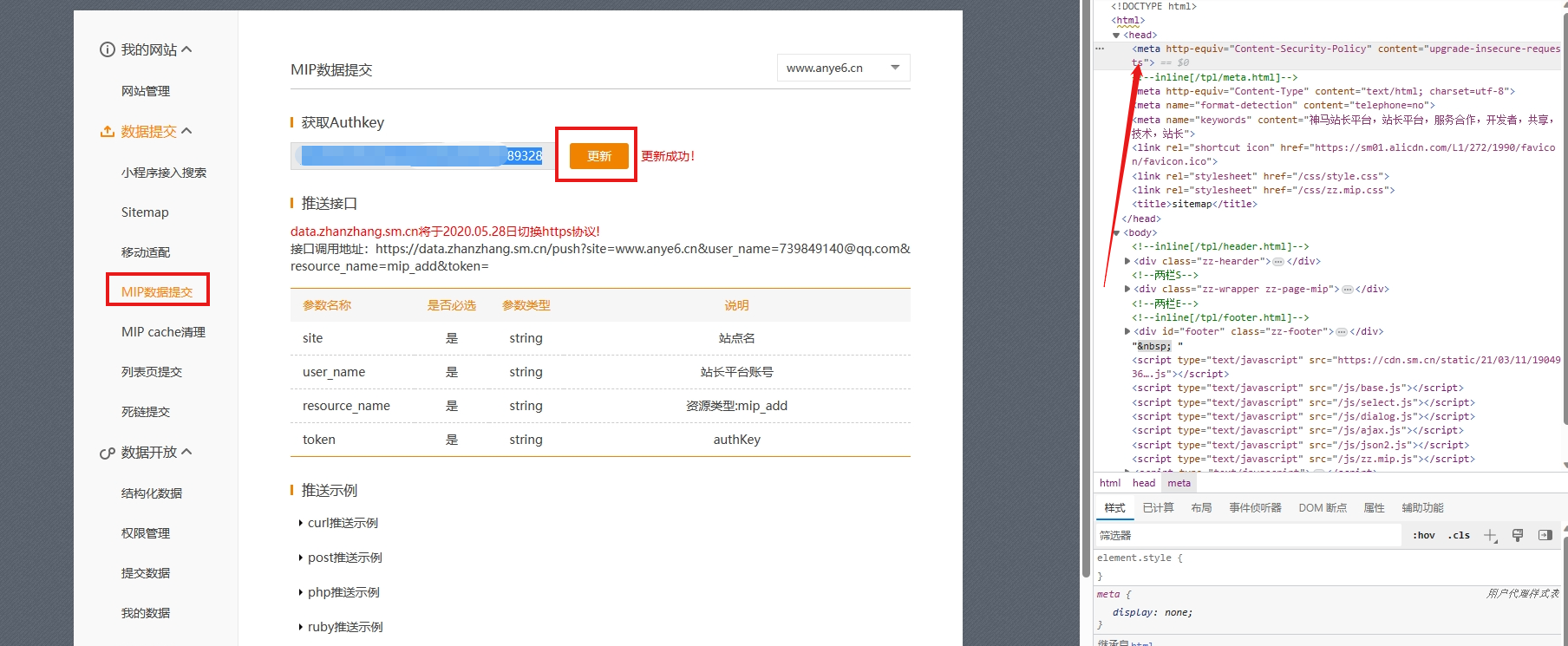
Task: Open 移动适配 in the sidebar
Action: pyautogui.click(x=146, y=252)
